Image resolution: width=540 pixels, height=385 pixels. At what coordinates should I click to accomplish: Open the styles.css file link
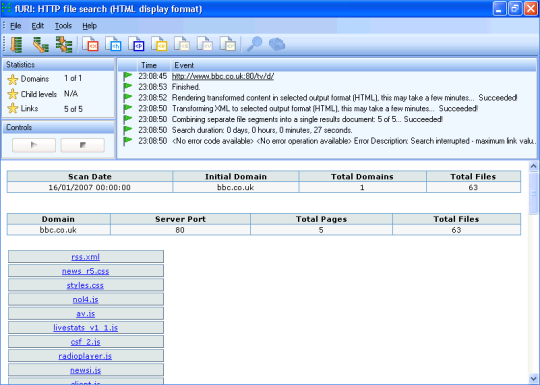(x=85, y=285)
